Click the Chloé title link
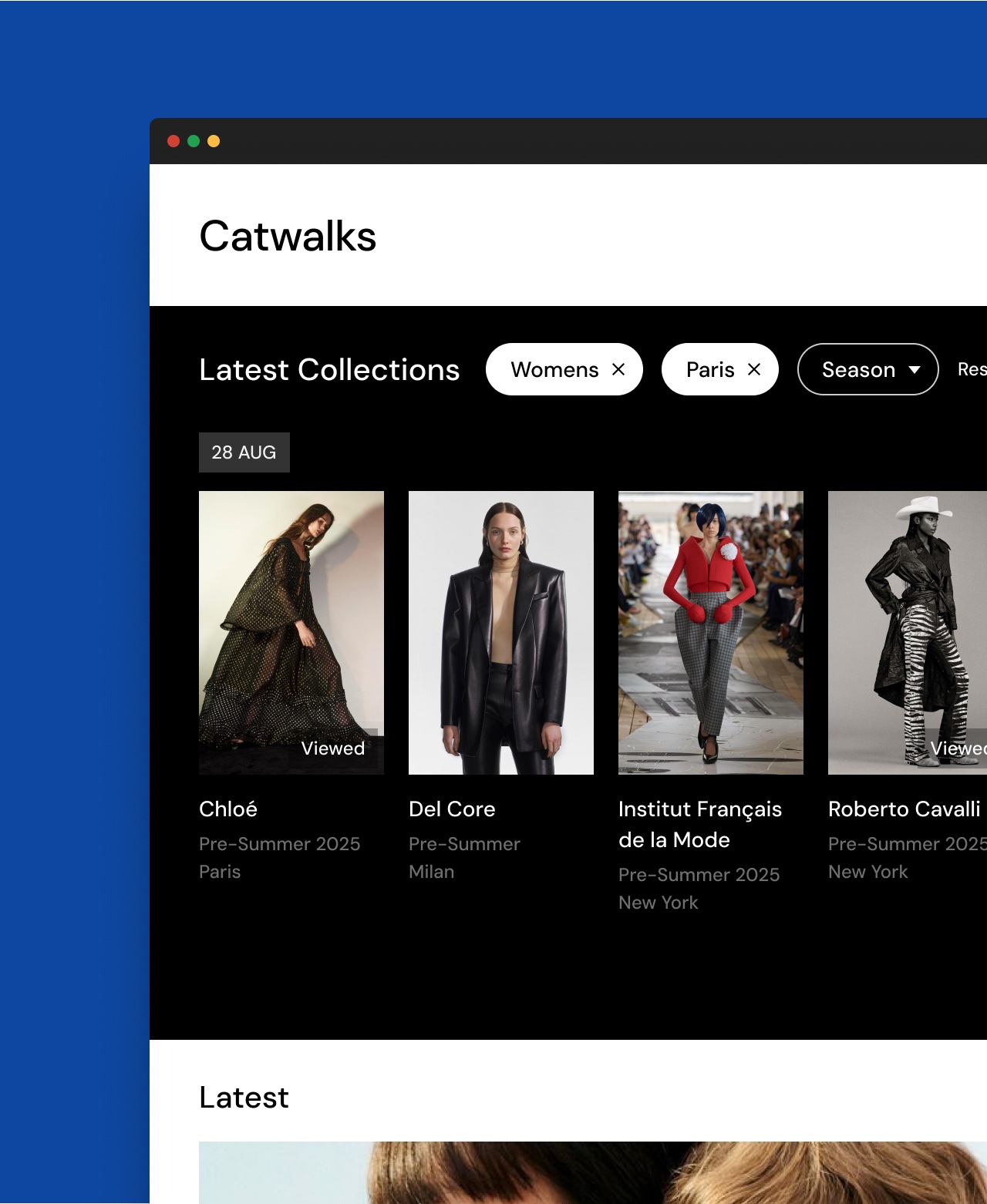The width and height of the screenshot is (987, 1204). pos(228,809)
